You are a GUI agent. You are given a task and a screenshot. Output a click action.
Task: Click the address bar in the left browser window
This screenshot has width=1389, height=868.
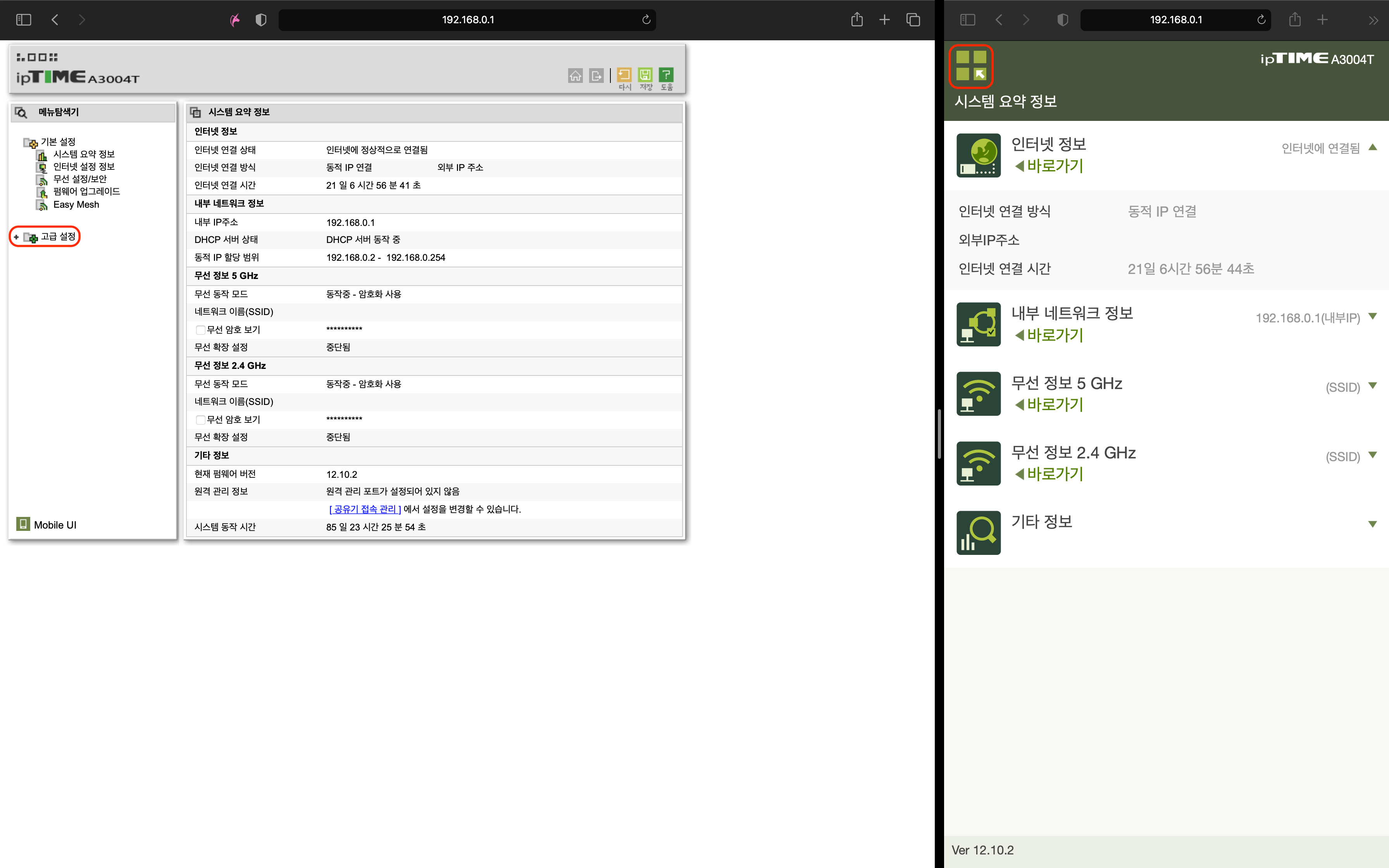pyautogui.click(x=467, y=19)
